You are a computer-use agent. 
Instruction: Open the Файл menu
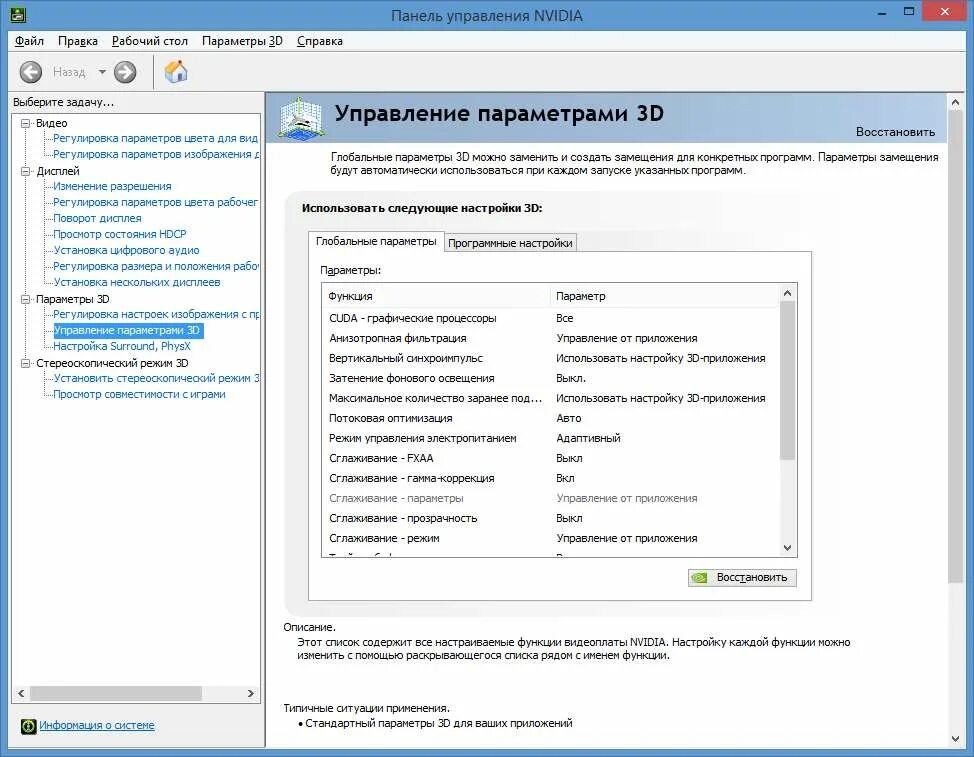tap(29, 41)
